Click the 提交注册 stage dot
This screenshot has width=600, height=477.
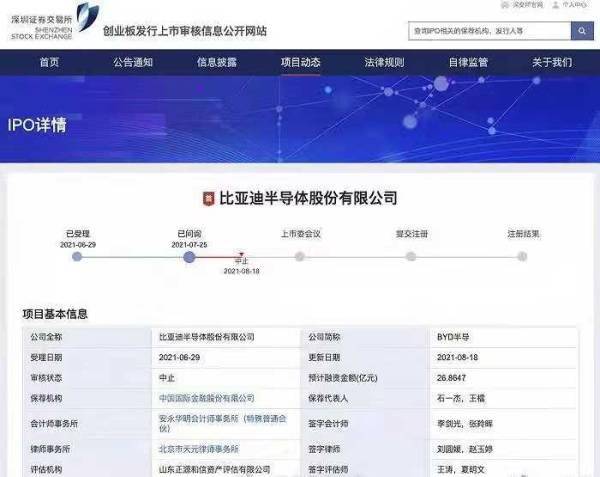pos(411,257)
